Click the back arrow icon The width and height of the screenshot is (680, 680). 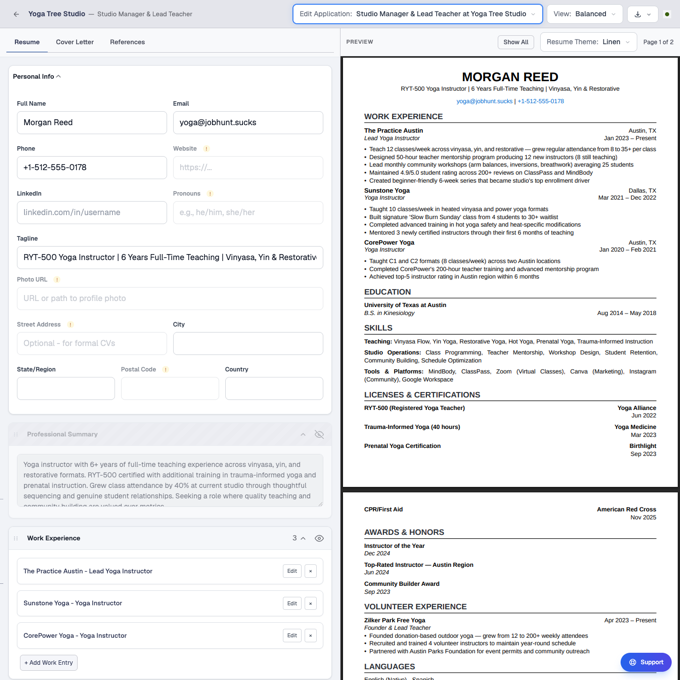[x=16, y=14]
